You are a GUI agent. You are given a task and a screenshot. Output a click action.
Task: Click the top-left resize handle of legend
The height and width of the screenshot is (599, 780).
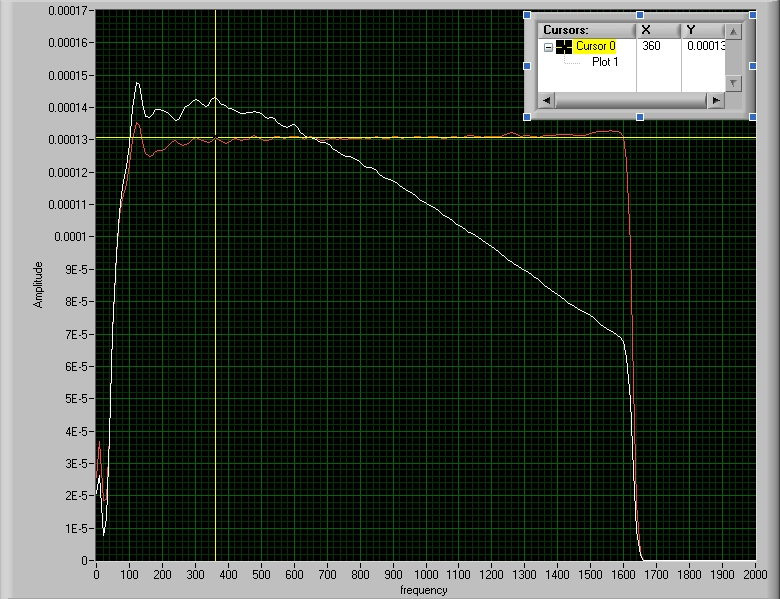tap(528, 15)
